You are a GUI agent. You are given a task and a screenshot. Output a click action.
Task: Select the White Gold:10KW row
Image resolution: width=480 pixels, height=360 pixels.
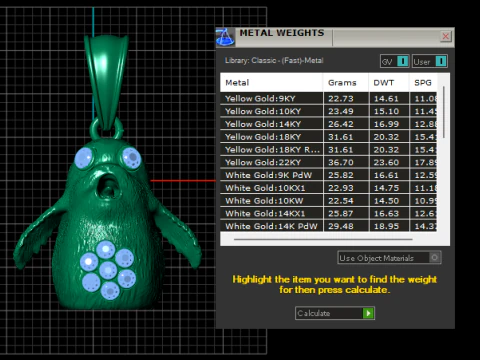(328, 201)
